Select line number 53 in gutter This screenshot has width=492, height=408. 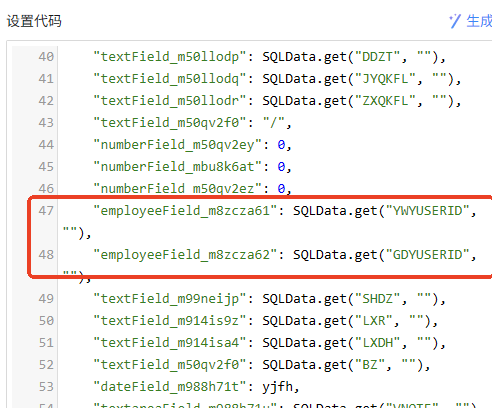(x=46, y=387)
